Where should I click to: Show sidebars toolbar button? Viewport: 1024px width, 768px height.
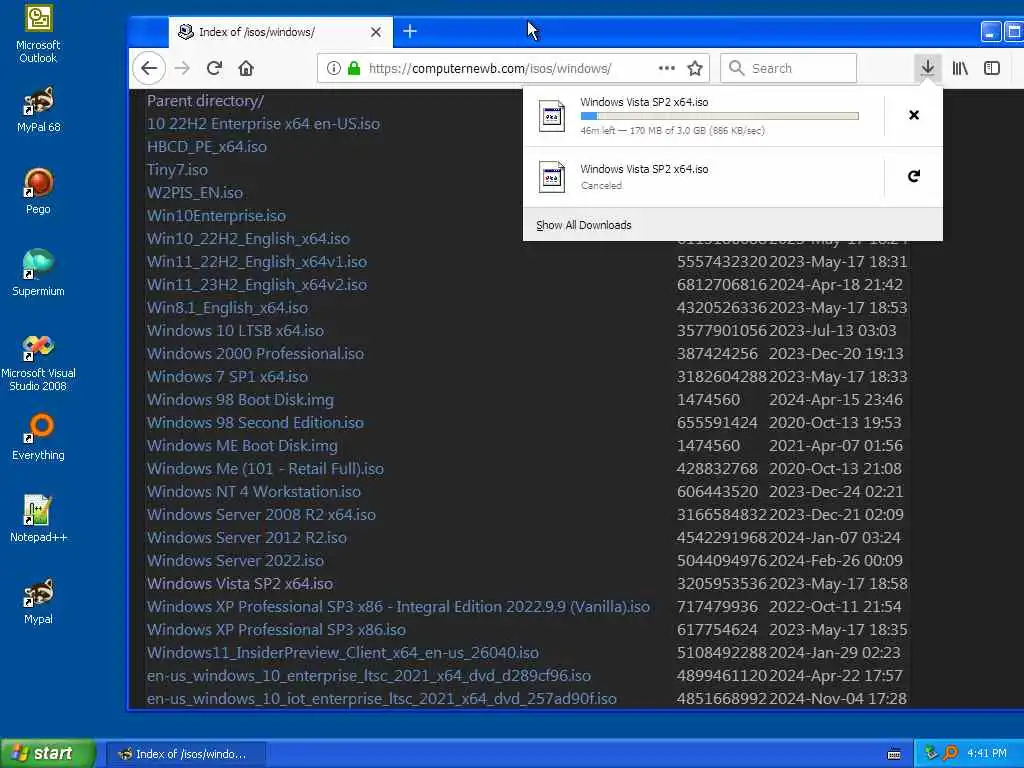[991, 68]
